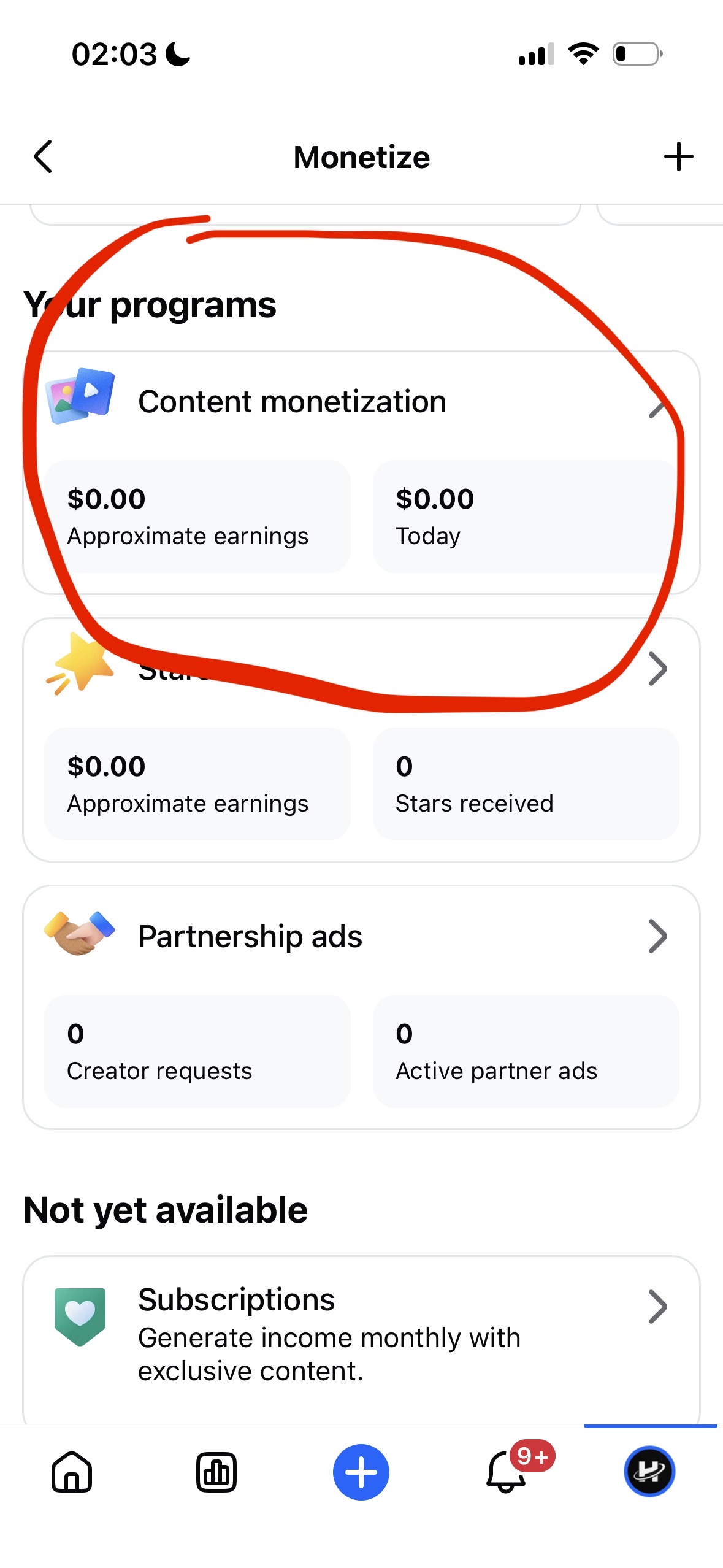Image resolution: width=723 pixels, height=1568 pixels.
Task: Tap the Partnership ads handshake icon
Action: [80, 932]
